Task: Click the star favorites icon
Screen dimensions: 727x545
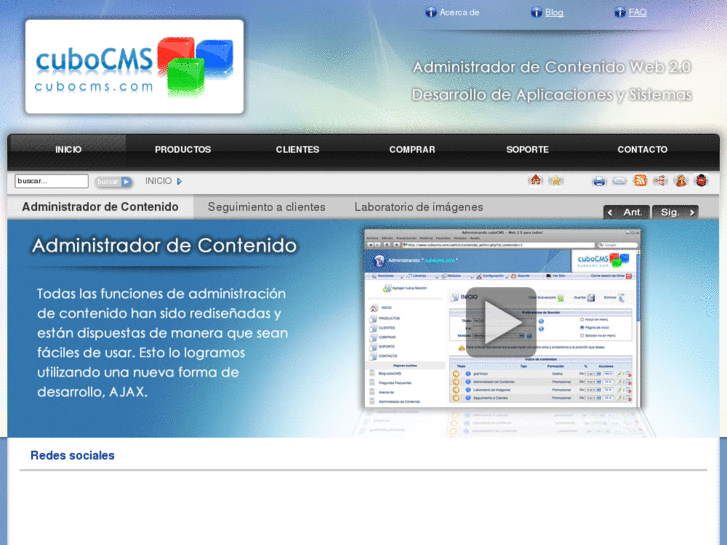Action: pyautogui.click(x=555, y=180)
